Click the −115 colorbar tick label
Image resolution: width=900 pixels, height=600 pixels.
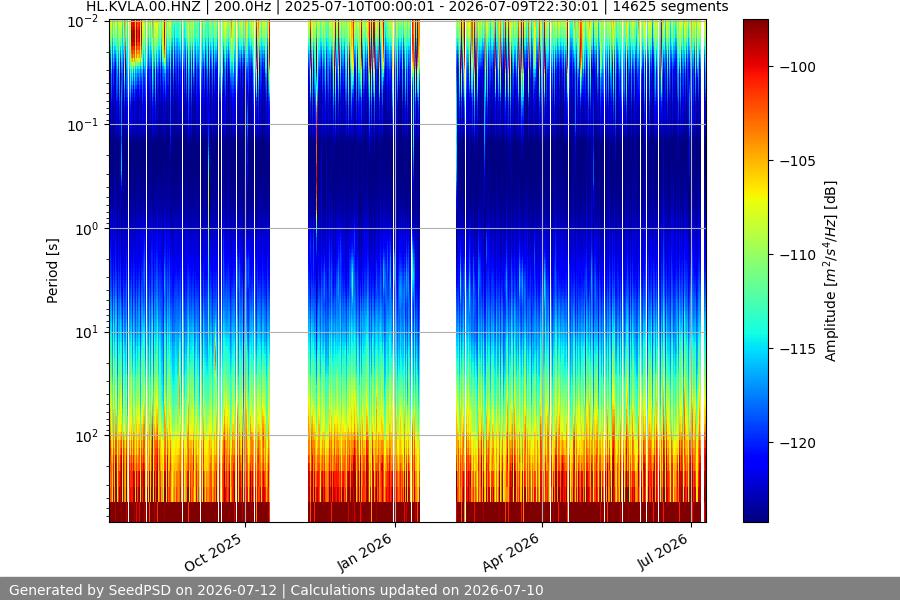coord(798,349)
